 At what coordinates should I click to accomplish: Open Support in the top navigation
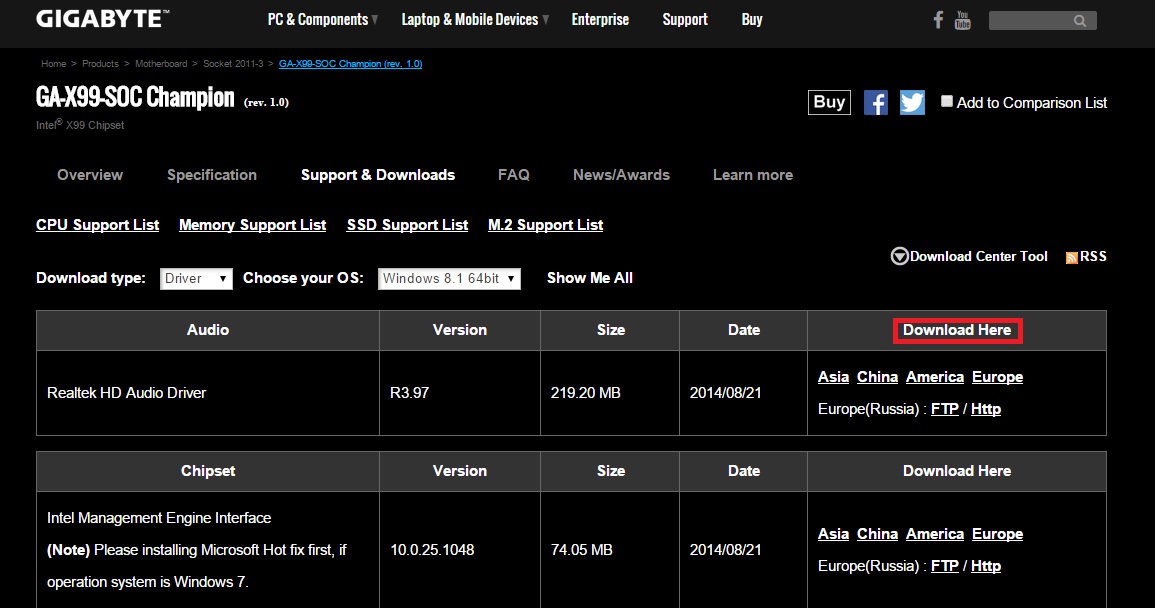click(x=685, y=20)
